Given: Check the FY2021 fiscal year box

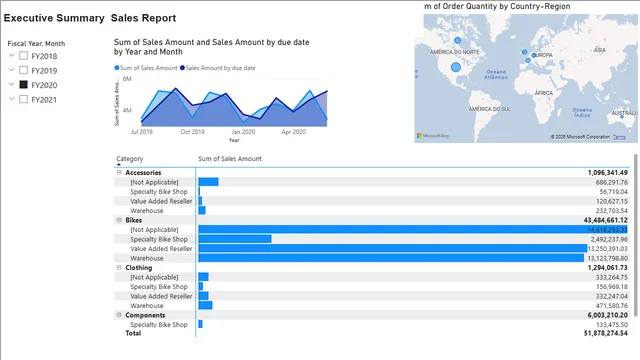Looking at the screenshot, I should 24,99.
